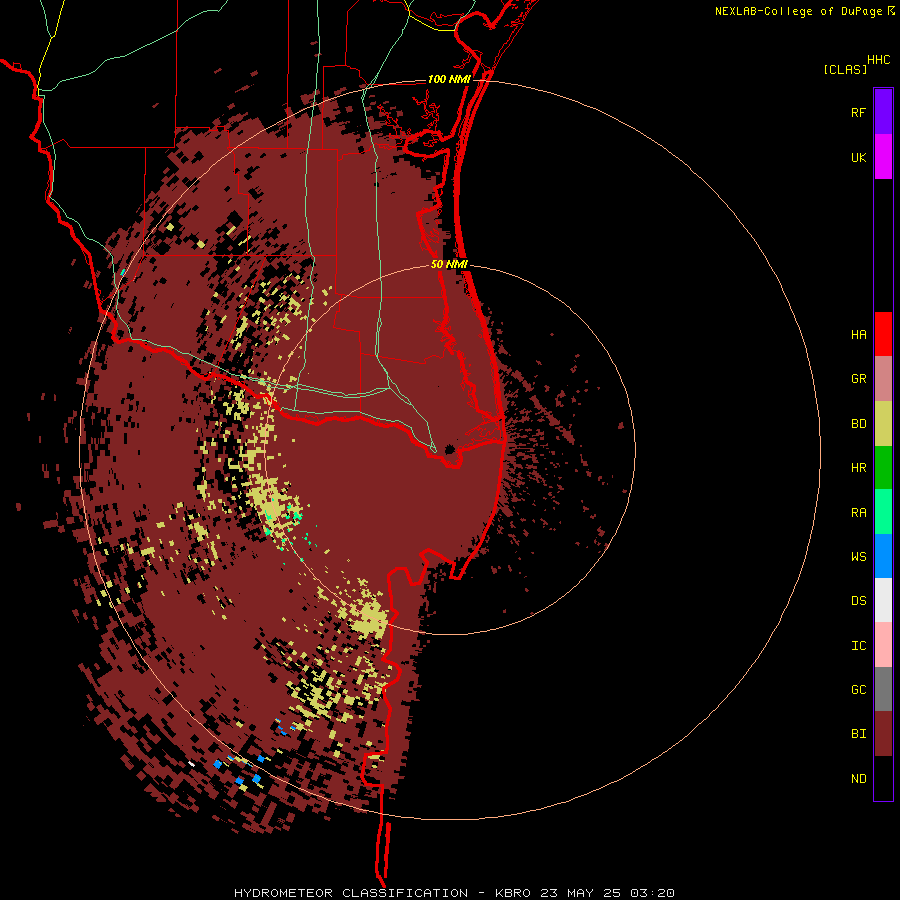Image resolution: width=900 pixels, height=900 pixels.
Task: Click the 'HA' legend label
Action: point(858,335)
